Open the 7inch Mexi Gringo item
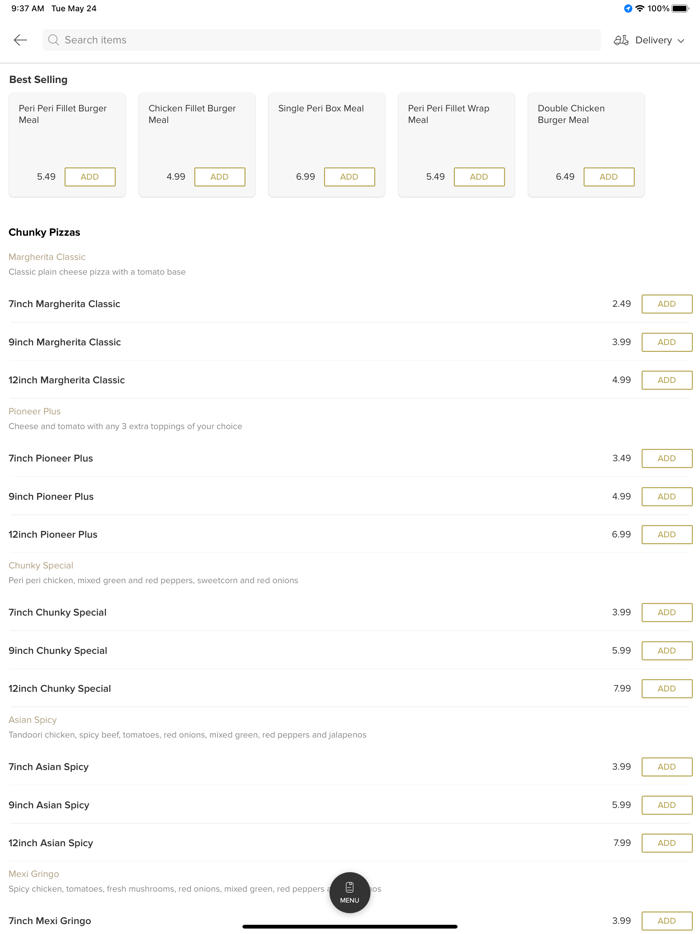Image resolution: width=700 pixels, height=934 pixels. (x=50, y=921)
